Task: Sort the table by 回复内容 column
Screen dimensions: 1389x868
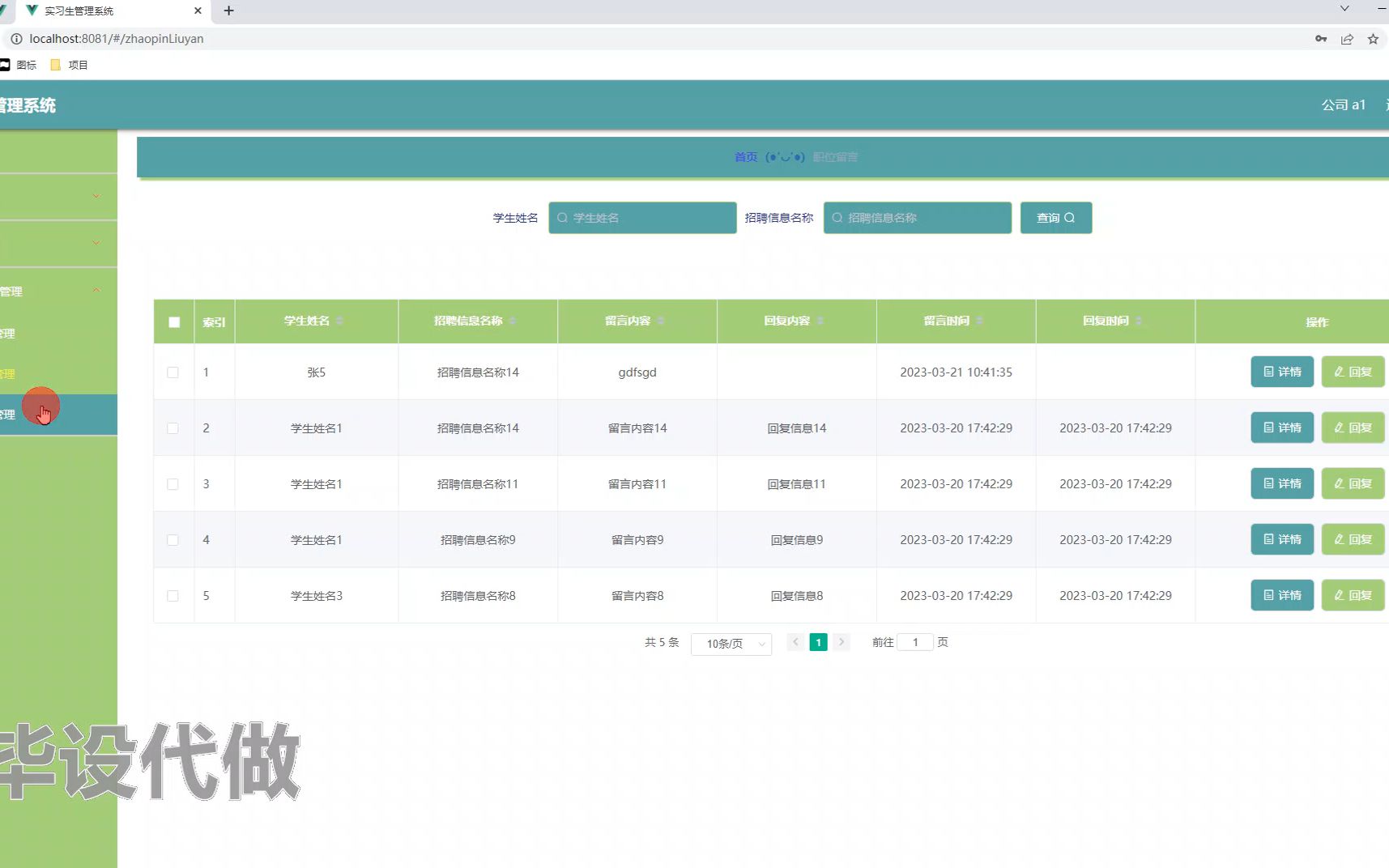Action: point(820,321)
